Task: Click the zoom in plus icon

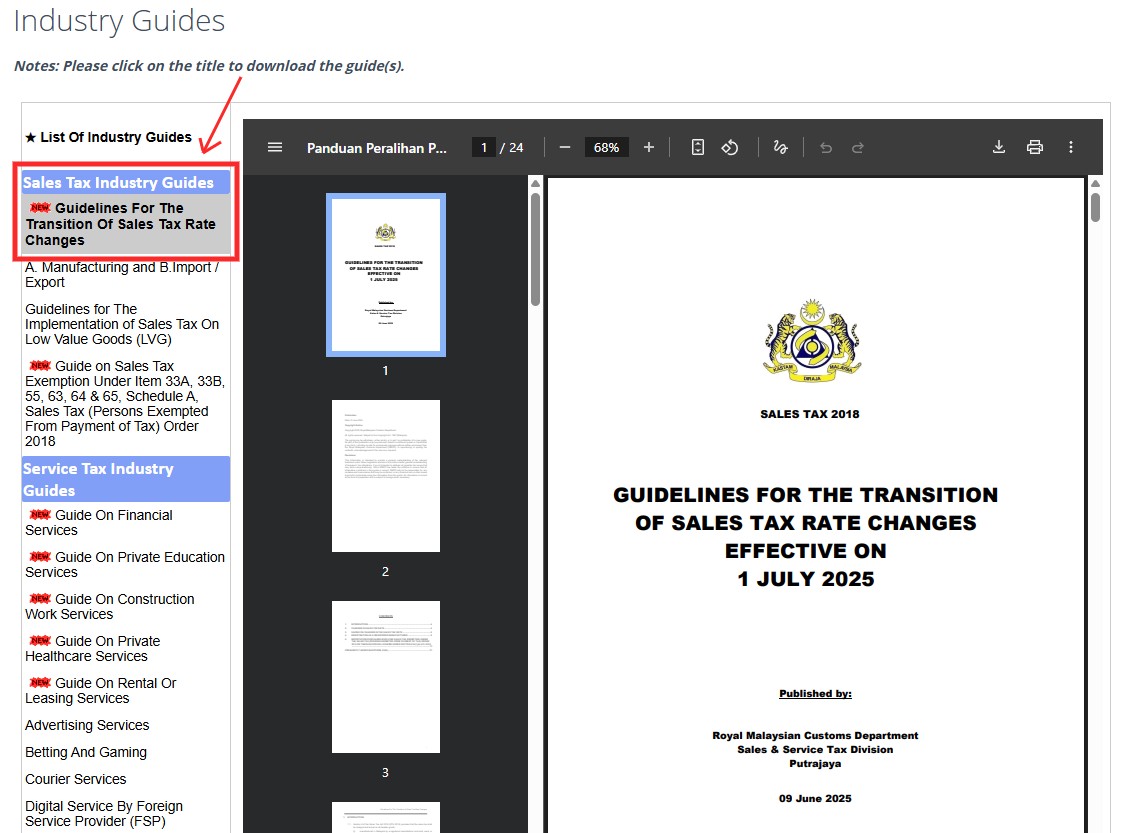Action: pyautogui.click(x=649, y=147)
